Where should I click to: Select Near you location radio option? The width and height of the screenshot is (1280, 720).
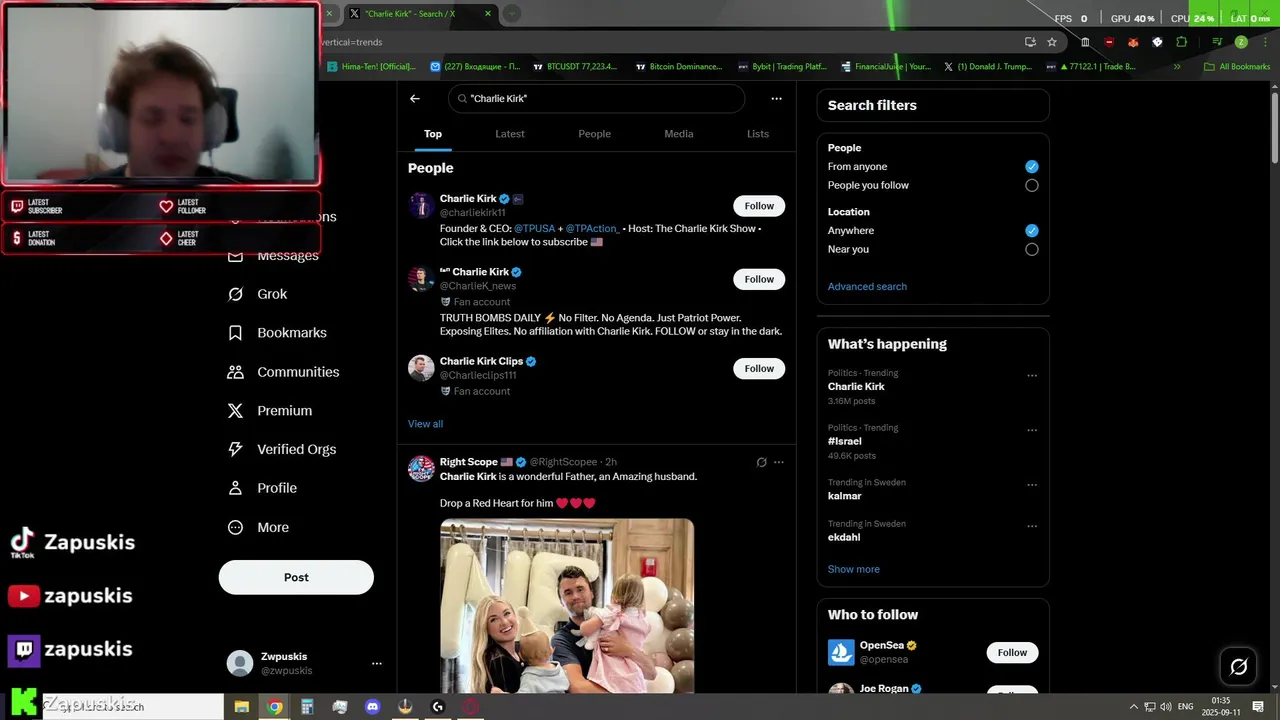(1032, 250)
